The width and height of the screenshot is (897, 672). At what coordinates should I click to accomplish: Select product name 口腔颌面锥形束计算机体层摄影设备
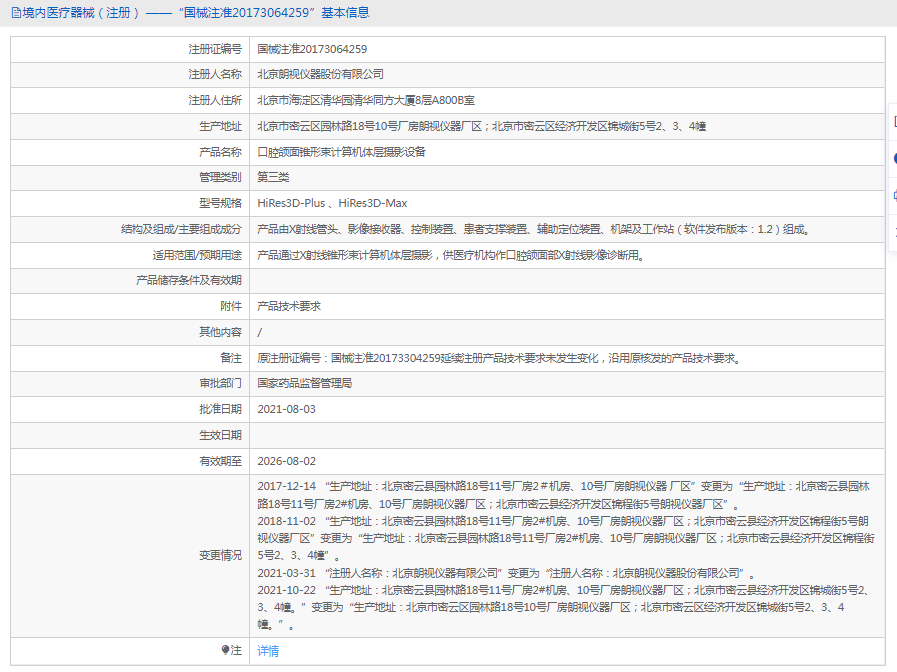tap(342, 152)
